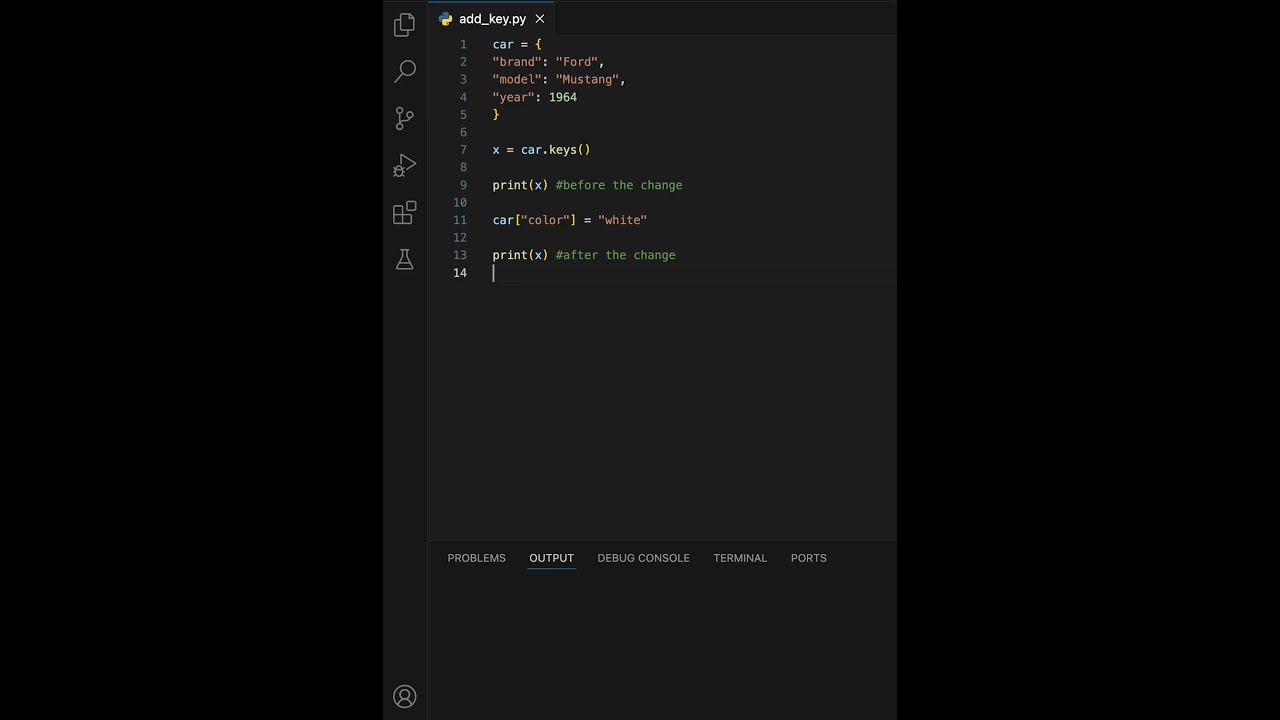Screen dimensions: 1280x720
Task: Click the #before the change comment
Action: [619, 185]
